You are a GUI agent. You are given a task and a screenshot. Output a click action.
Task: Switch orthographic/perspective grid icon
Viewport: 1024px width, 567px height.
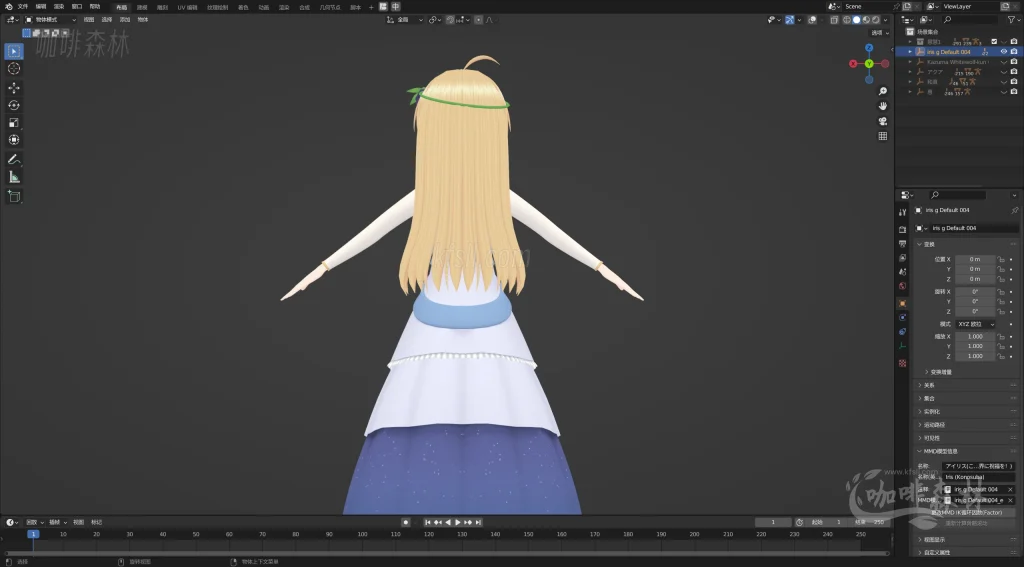point(882,136)
